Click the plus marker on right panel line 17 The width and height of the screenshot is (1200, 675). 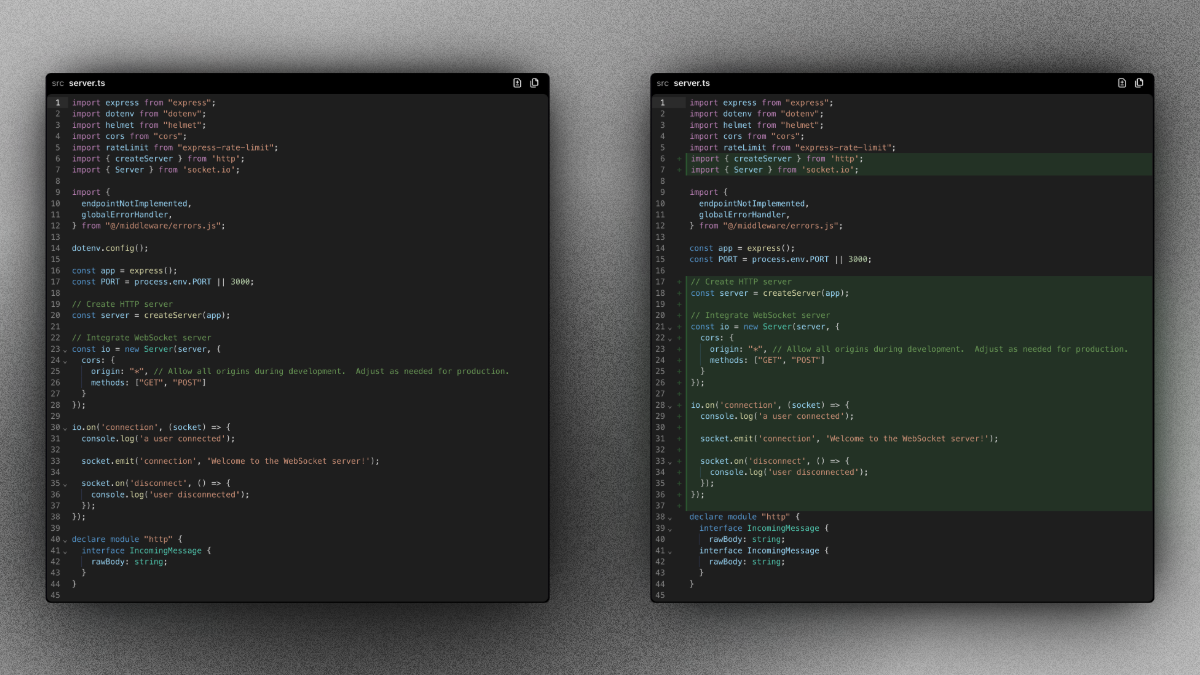click(680, 282)
